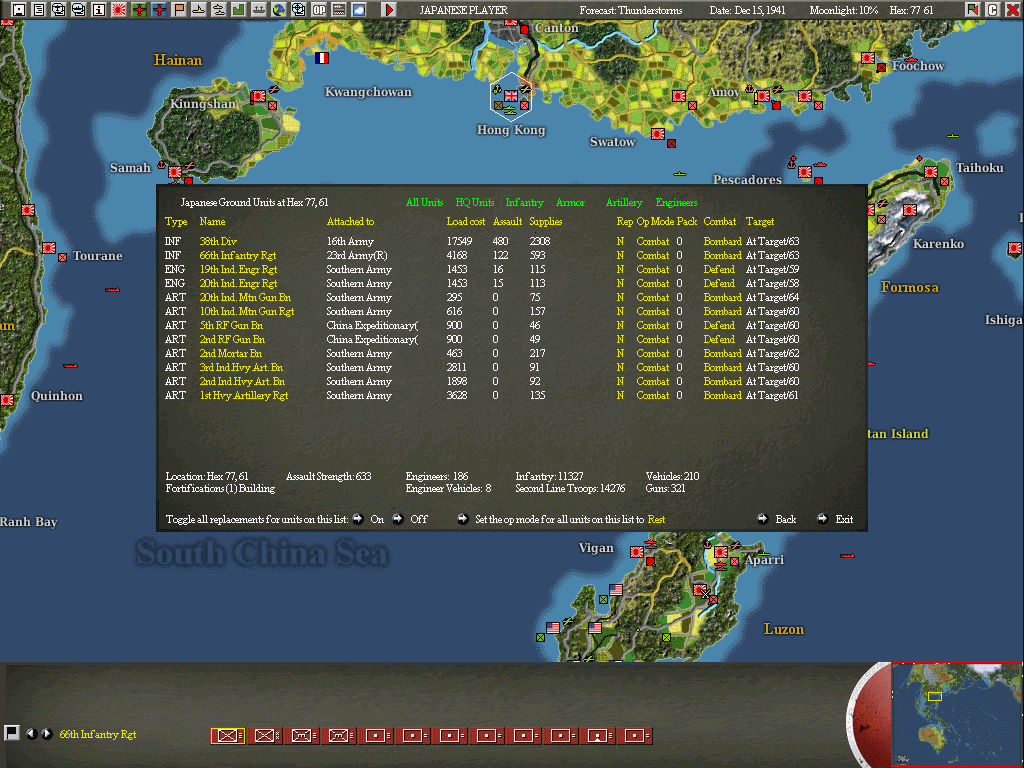Toggle all replacements Off arrow
The height and width of the screenshot is (768, 1024).
pos(398,519)
